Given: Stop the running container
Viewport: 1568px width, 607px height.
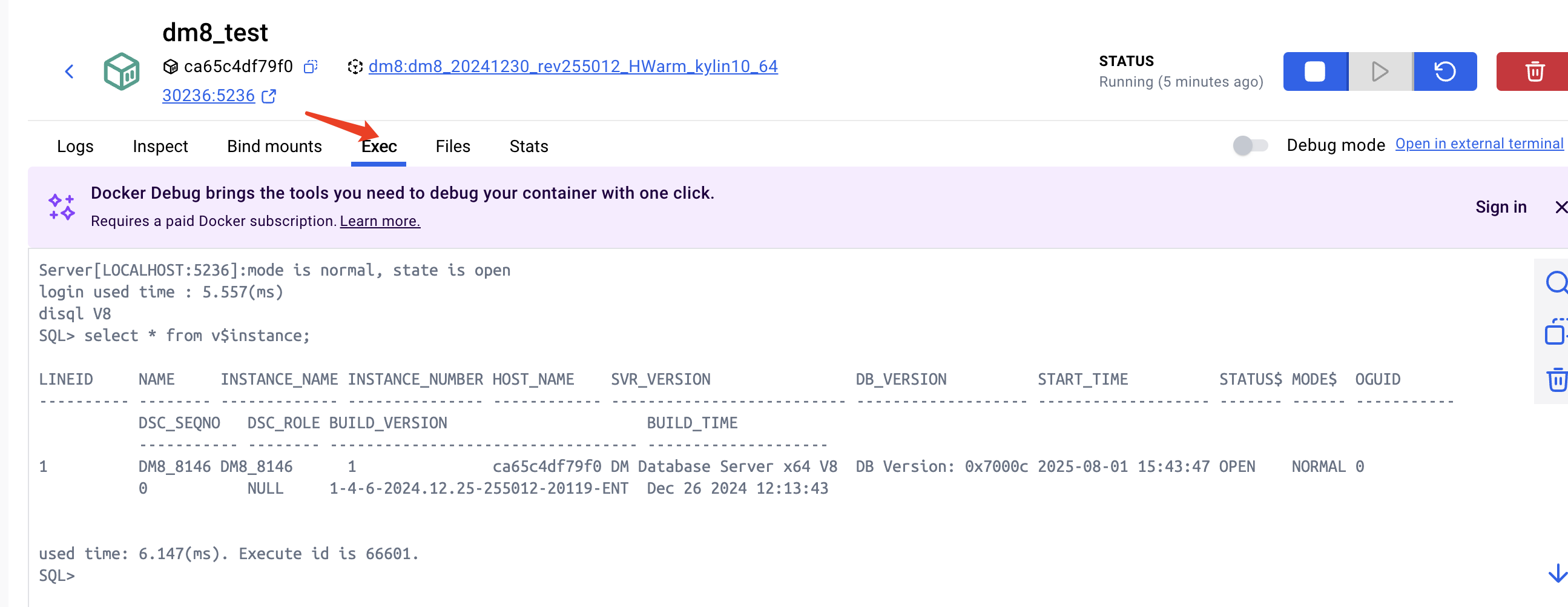Looking at the screenshot, I should (x=1315, y=72).
